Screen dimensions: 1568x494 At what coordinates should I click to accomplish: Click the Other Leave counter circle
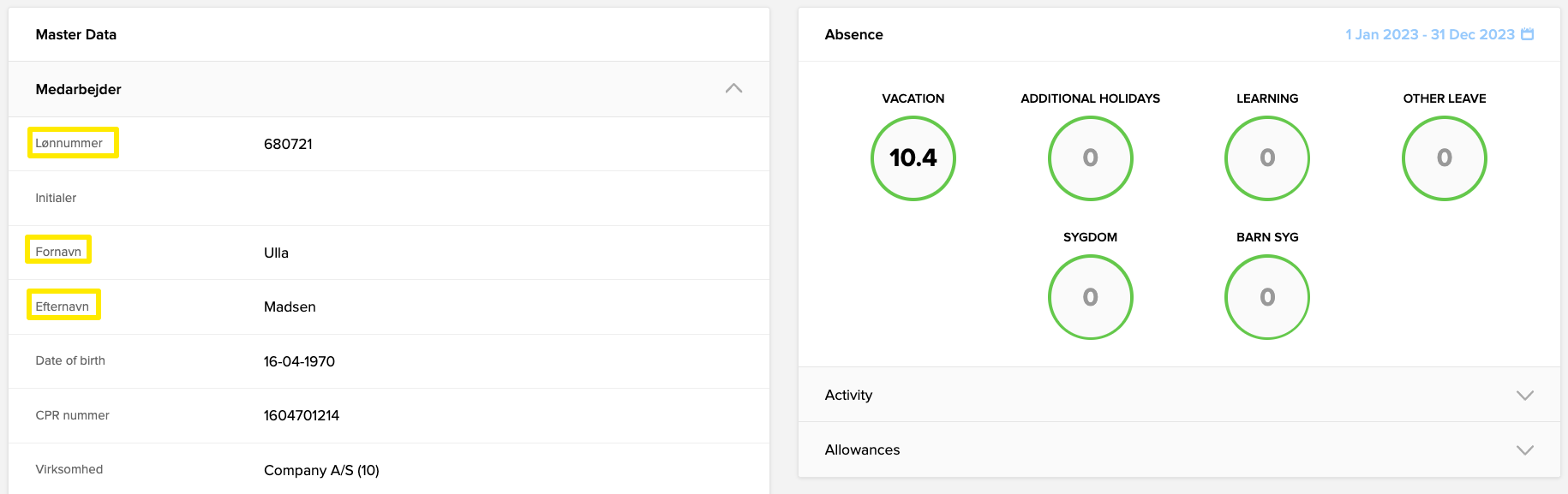pyautogui.click(x=1444, y=158)
